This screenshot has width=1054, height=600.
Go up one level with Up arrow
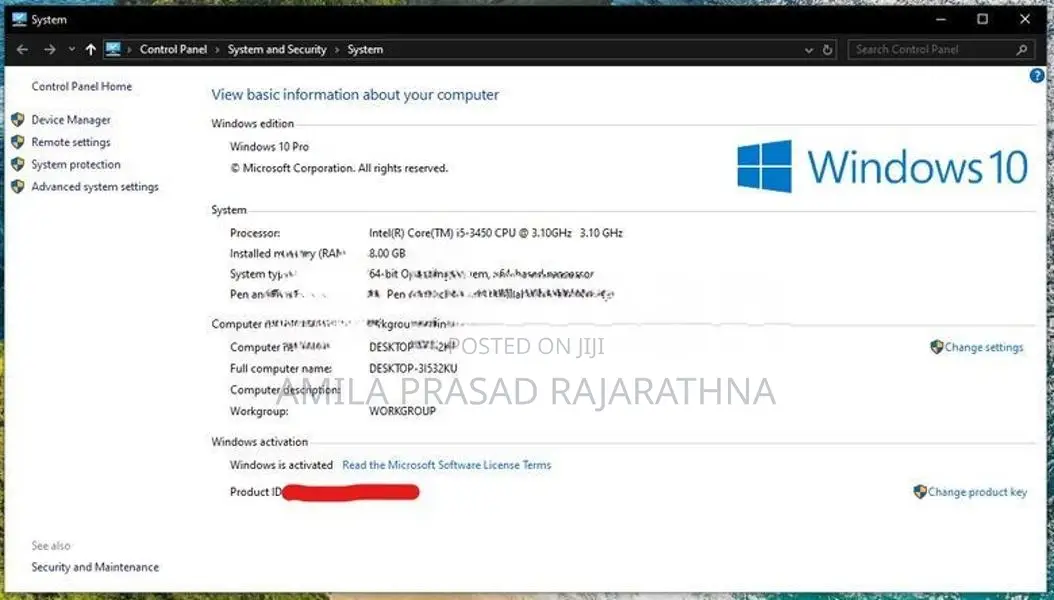pos(91,50)
